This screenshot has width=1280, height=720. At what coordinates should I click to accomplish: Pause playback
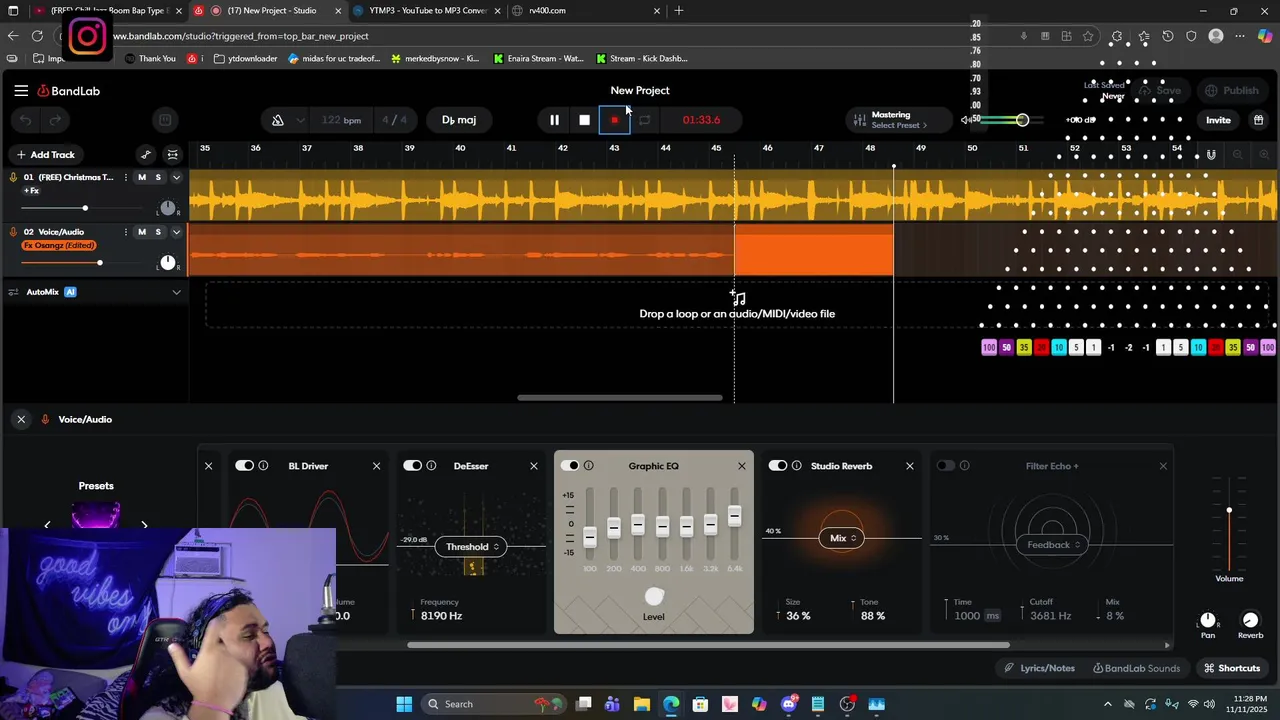point(554,120)
